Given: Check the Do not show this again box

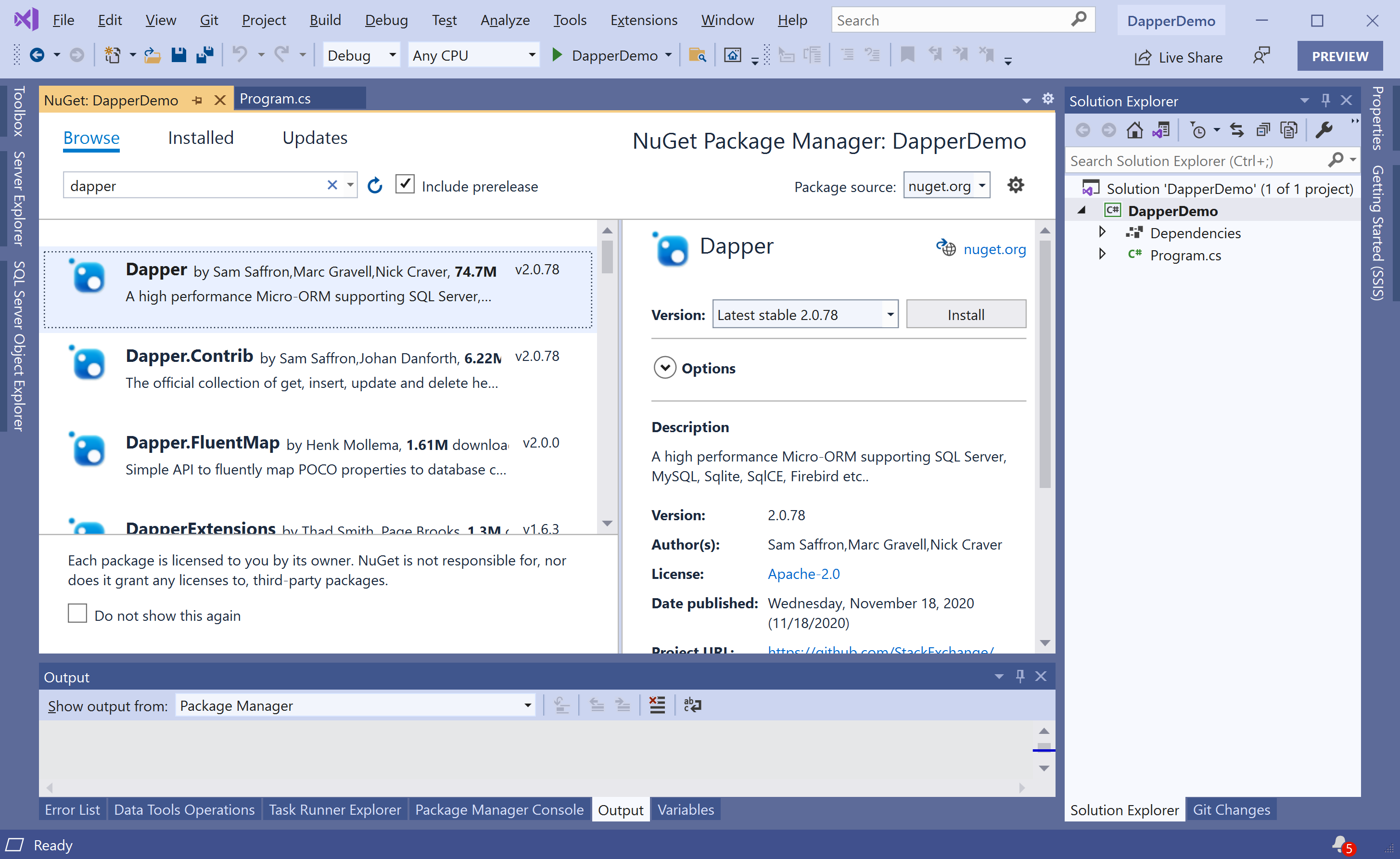Looking at the screenshot, I should pos(77,614).
